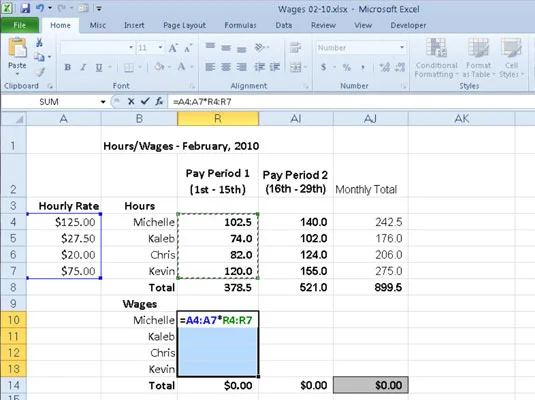Image resolution: width=535 pixels, height=400 pixels.
Task: Switch to the Formulas ribbon tab
Action: click(240, 25)
